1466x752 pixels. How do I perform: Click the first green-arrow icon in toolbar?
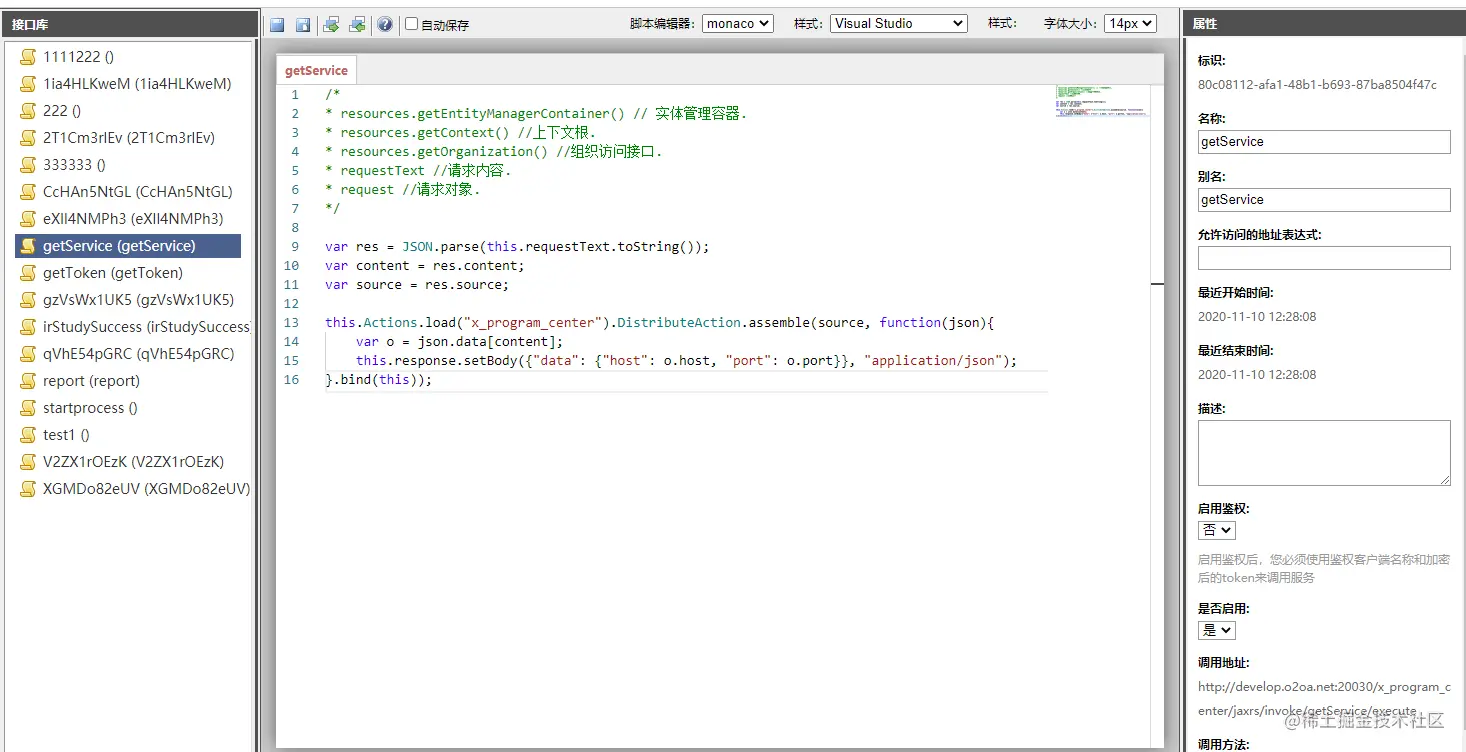[331, 24]
